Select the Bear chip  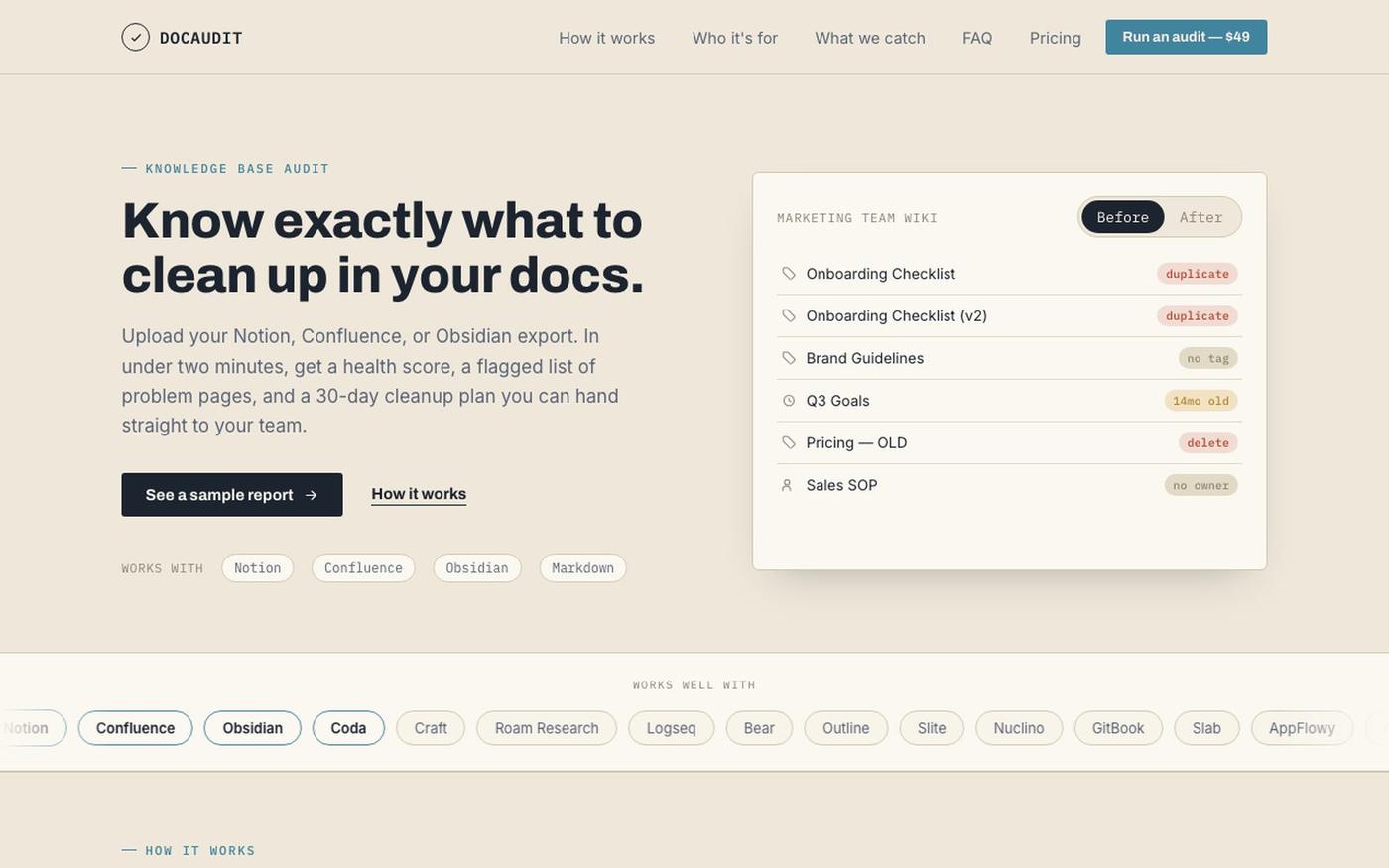coord(759,728)
